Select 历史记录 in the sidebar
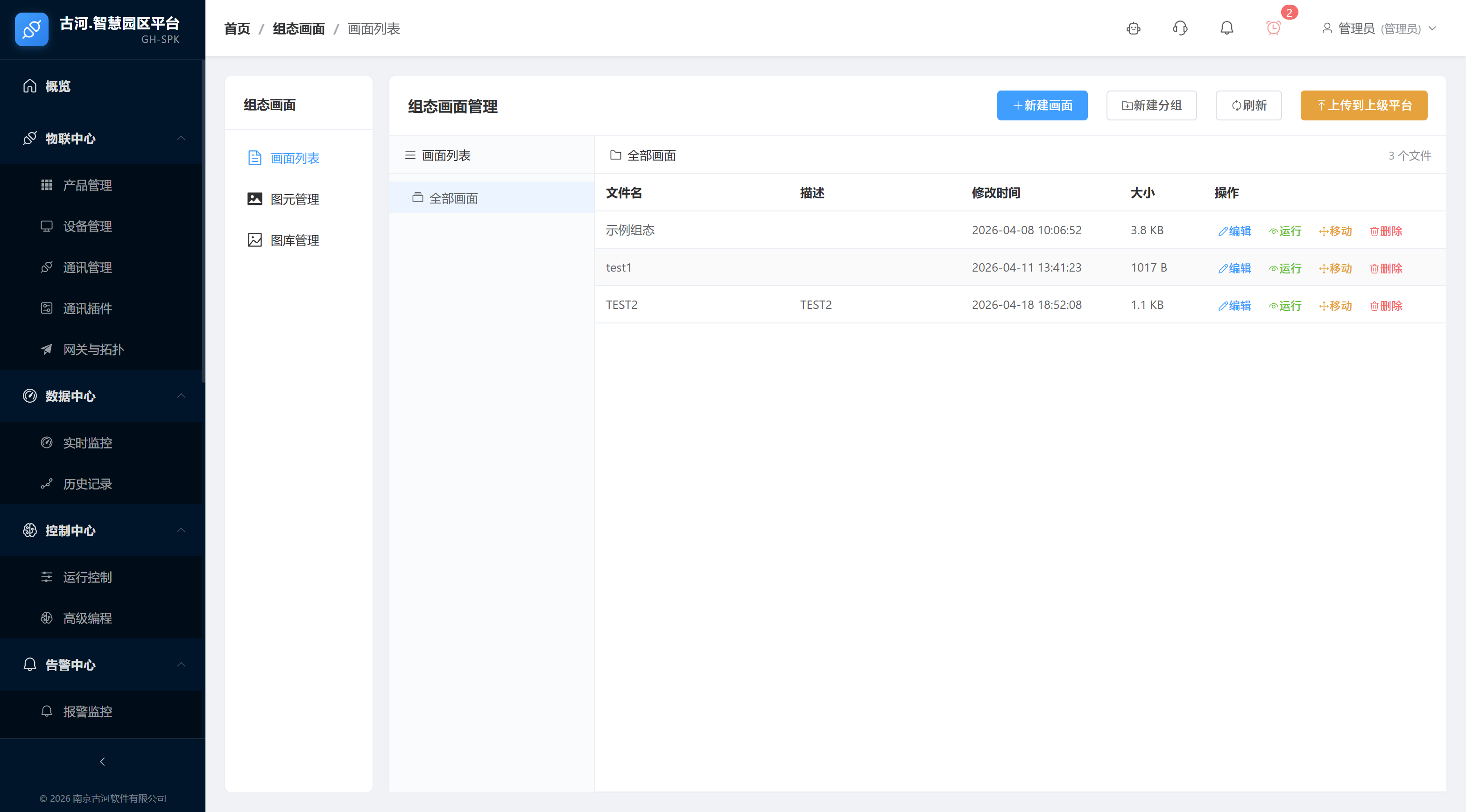The height and width of the screenshot is (812, 1466). pos(88,483)
